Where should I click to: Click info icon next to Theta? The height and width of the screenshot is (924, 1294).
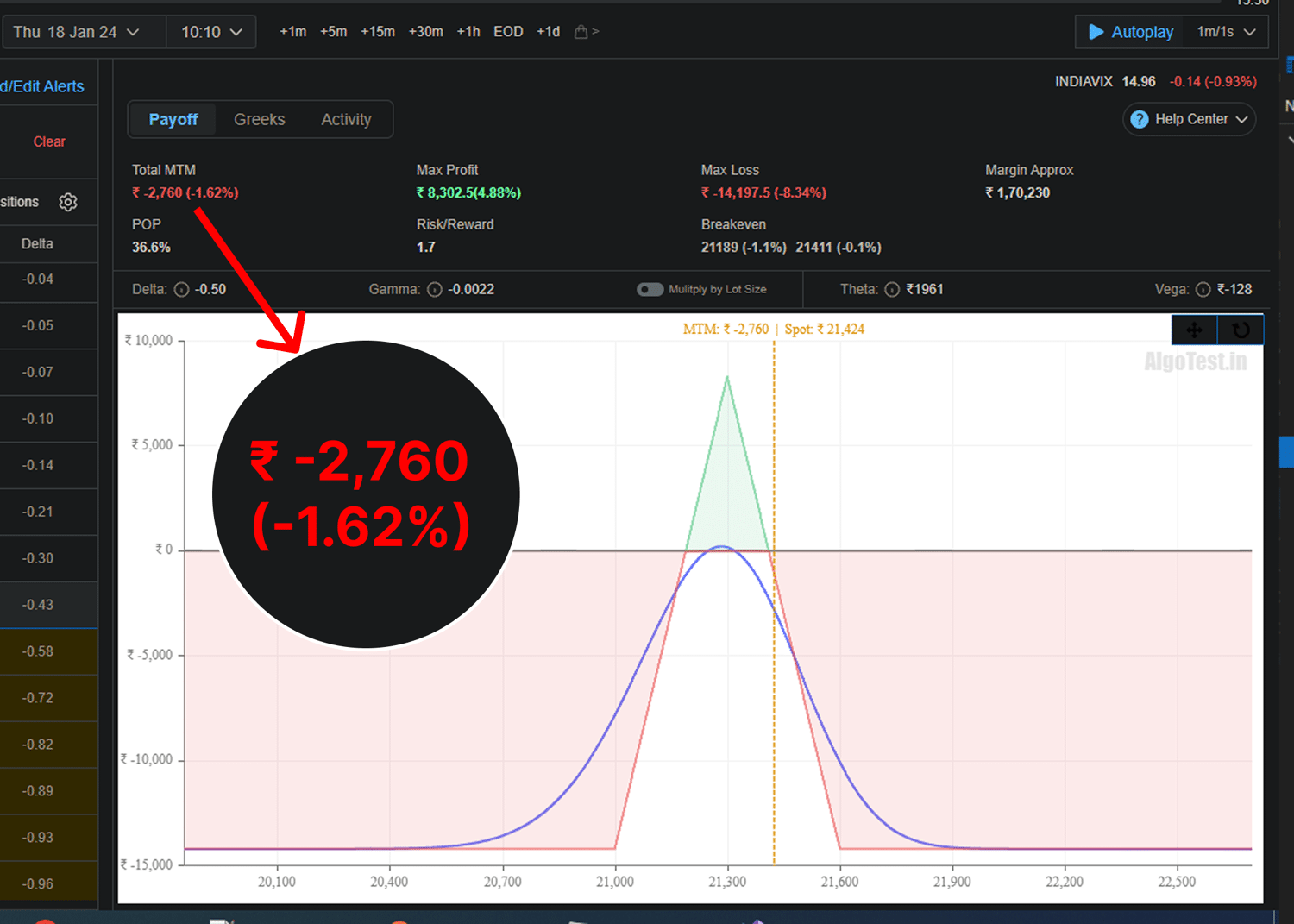pos(892,290)
